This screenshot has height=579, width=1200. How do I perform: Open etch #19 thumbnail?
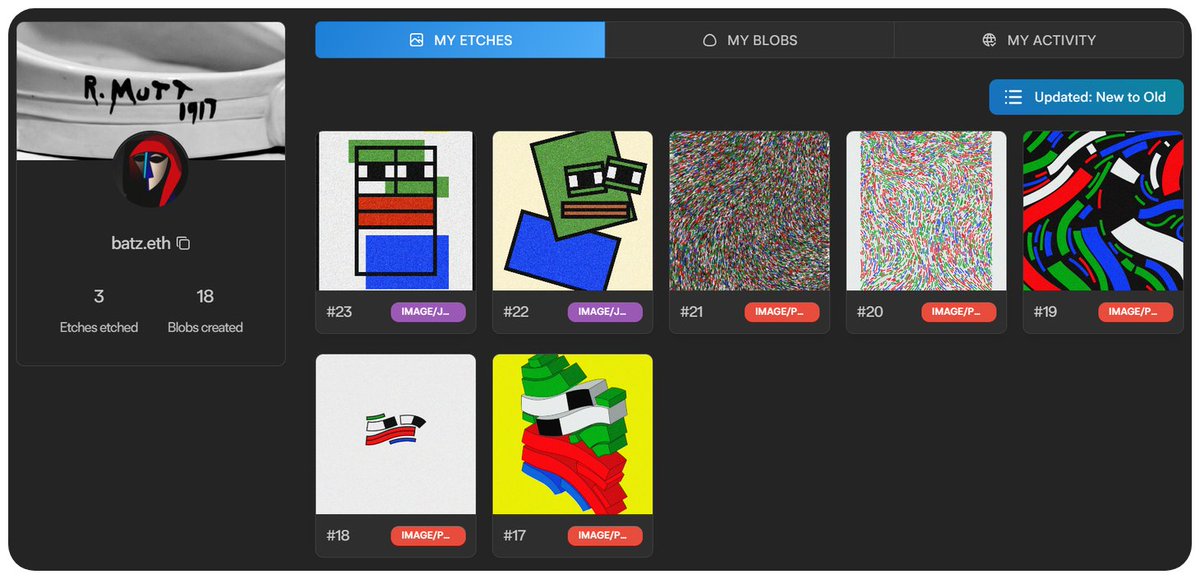(1103, 211)
